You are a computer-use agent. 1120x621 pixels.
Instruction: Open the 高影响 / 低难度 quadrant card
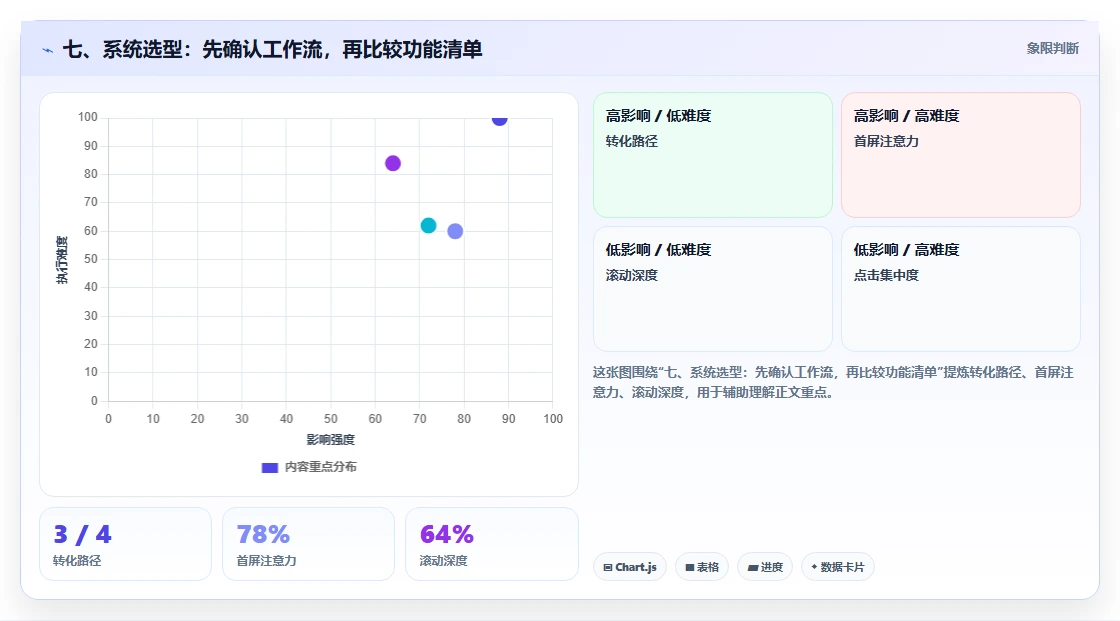(713, 155)
